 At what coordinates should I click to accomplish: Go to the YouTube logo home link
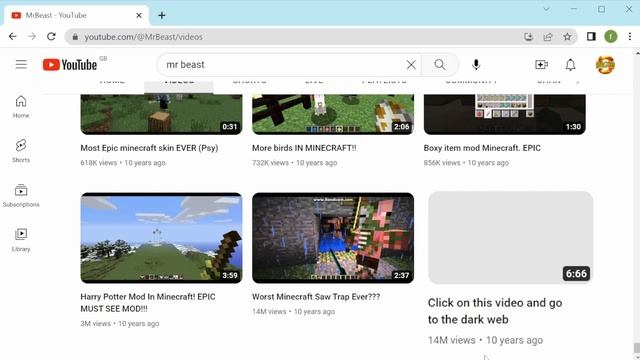click(x=70, y=64)
